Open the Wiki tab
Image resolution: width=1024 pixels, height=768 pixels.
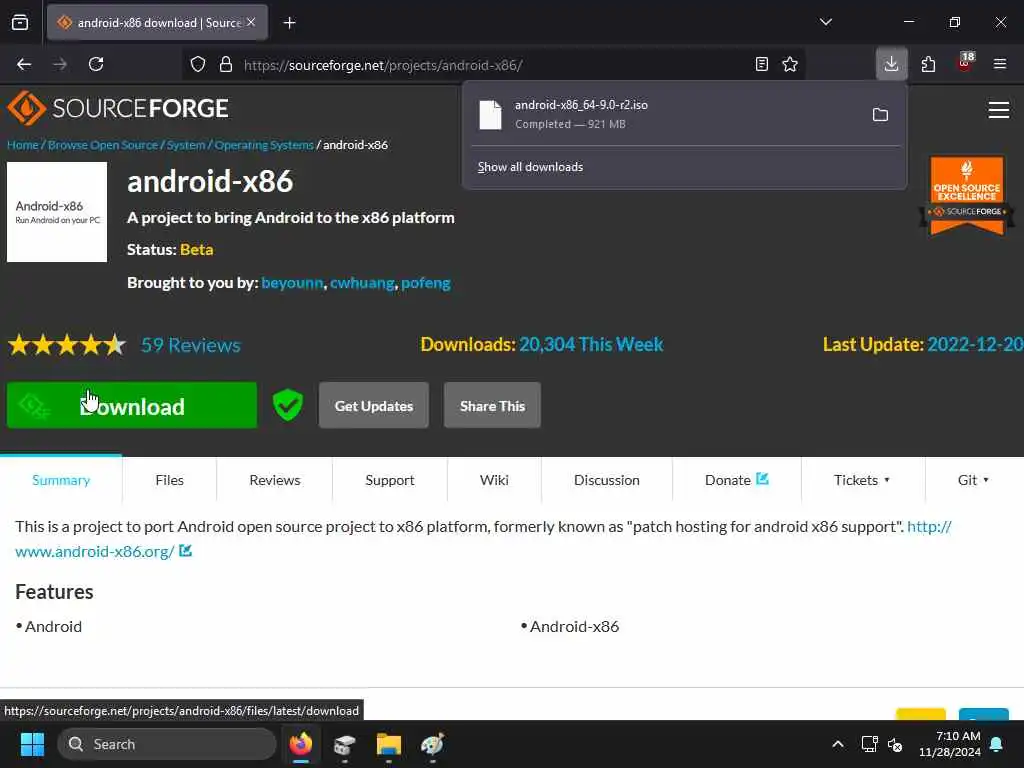[494, 480]
